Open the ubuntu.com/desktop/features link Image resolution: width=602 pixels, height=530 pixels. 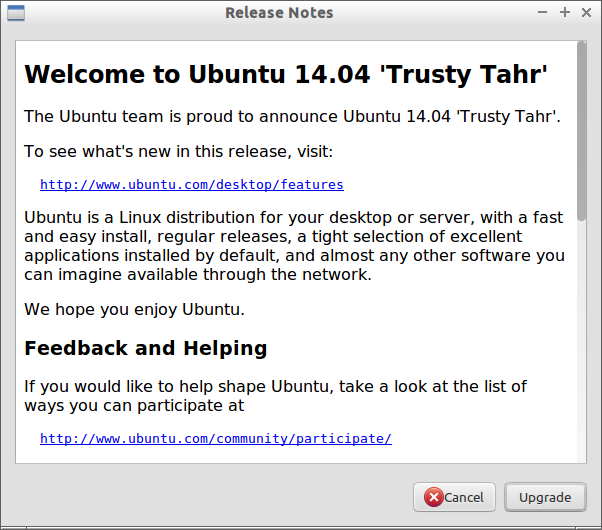[x=192, y=185]
